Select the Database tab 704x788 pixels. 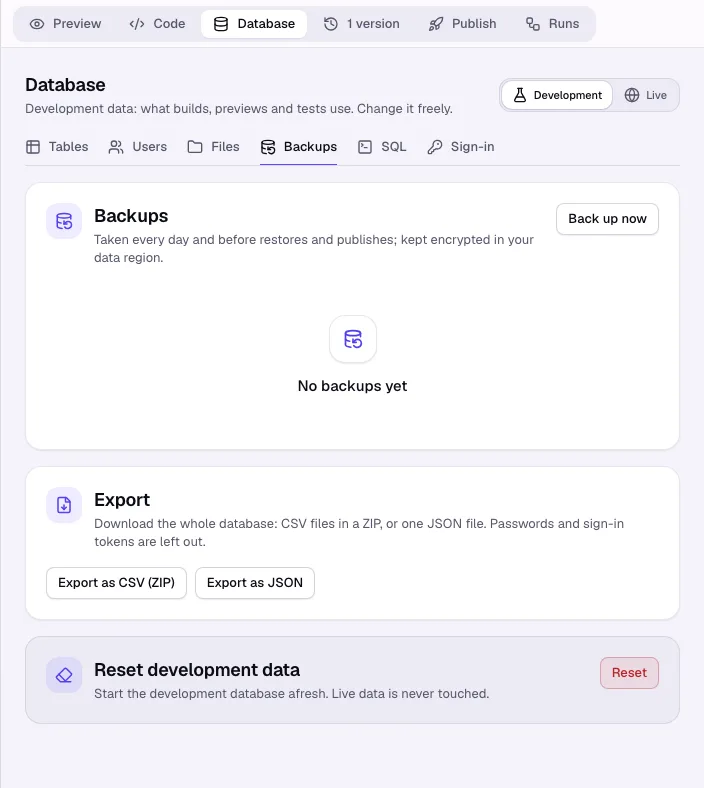click(x=254, y=24)
